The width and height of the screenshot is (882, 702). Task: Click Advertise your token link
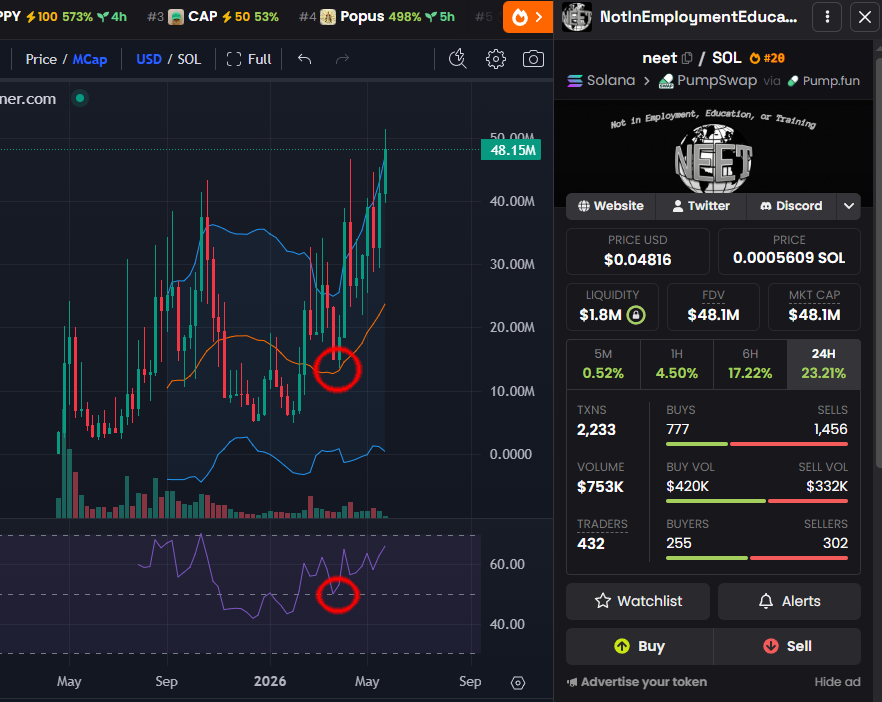tap(637, 682)
